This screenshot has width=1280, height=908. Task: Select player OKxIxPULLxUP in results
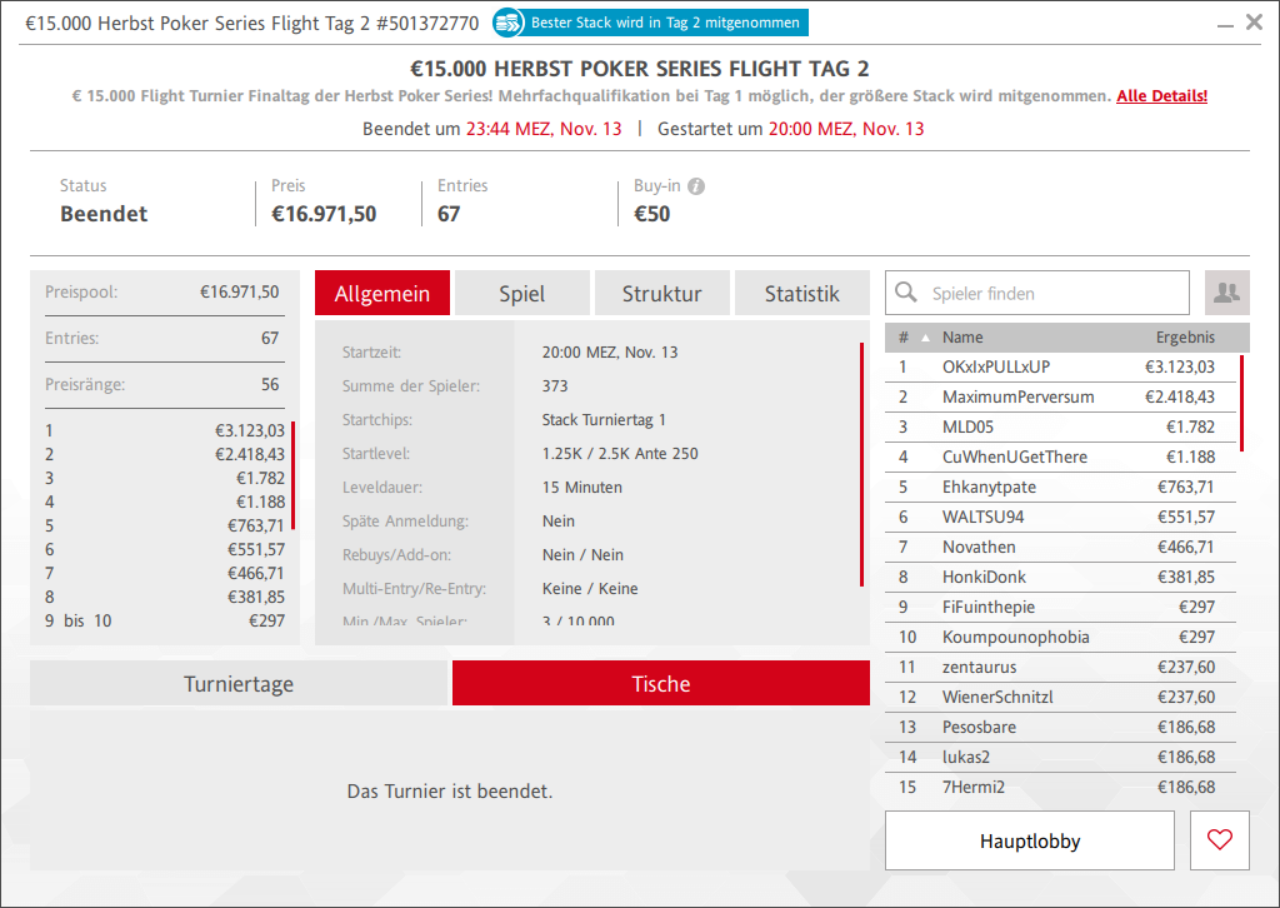pyautogui.click(x=996, y=367)
